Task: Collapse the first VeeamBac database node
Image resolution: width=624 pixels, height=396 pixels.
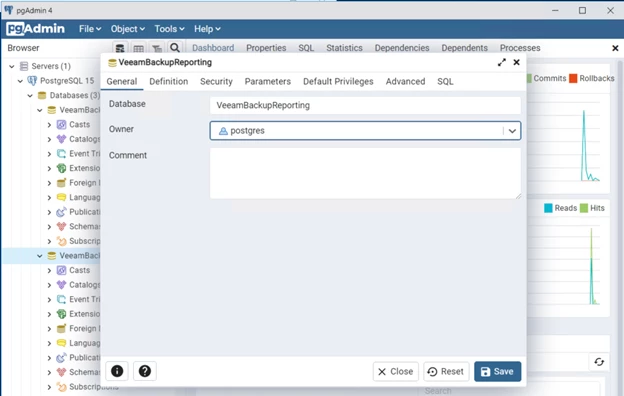Action: [x=40, y=110]
